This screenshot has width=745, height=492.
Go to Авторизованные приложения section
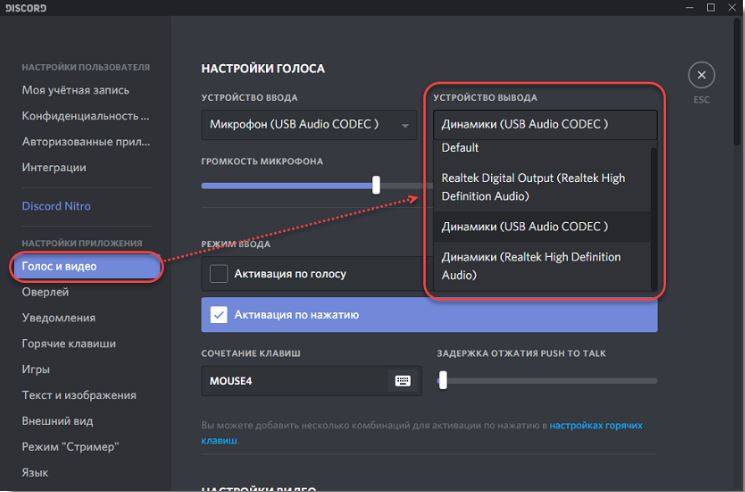[86, 142]
